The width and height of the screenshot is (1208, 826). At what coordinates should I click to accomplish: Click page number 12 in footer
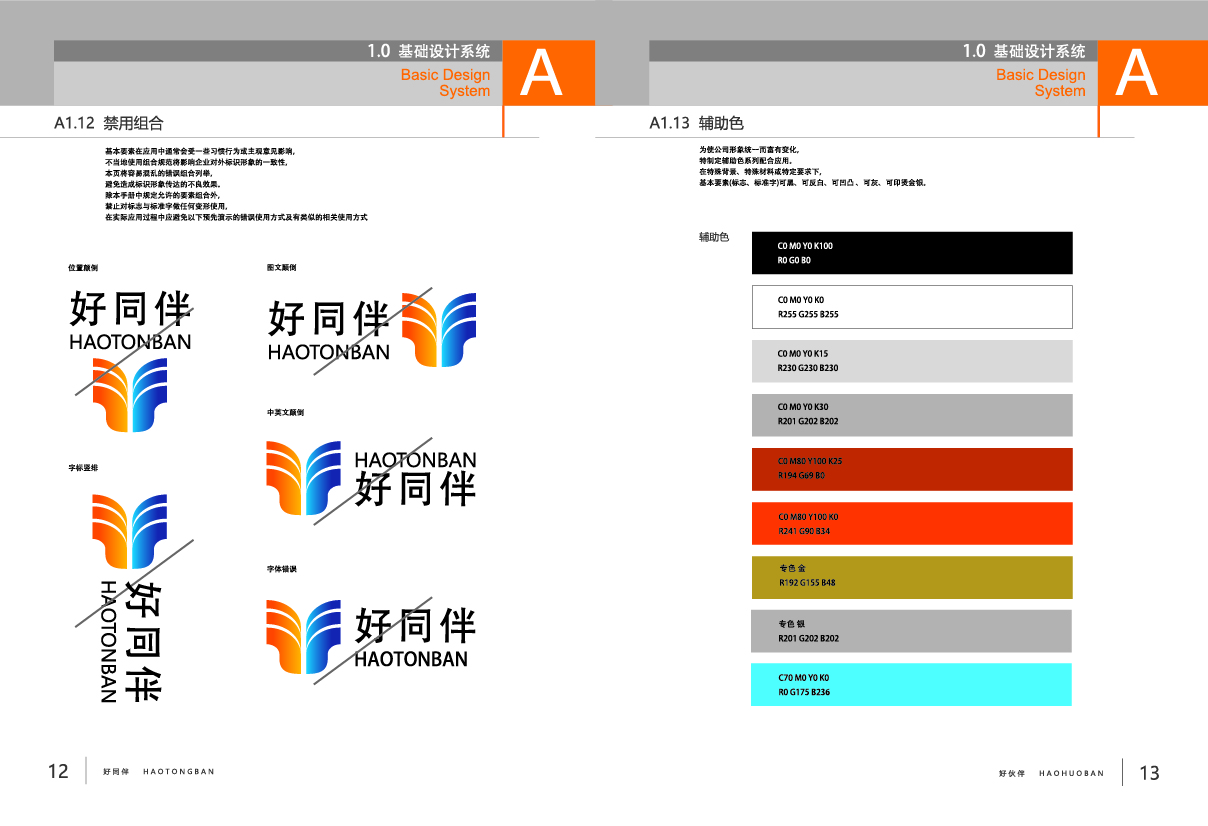pos(59,771)
